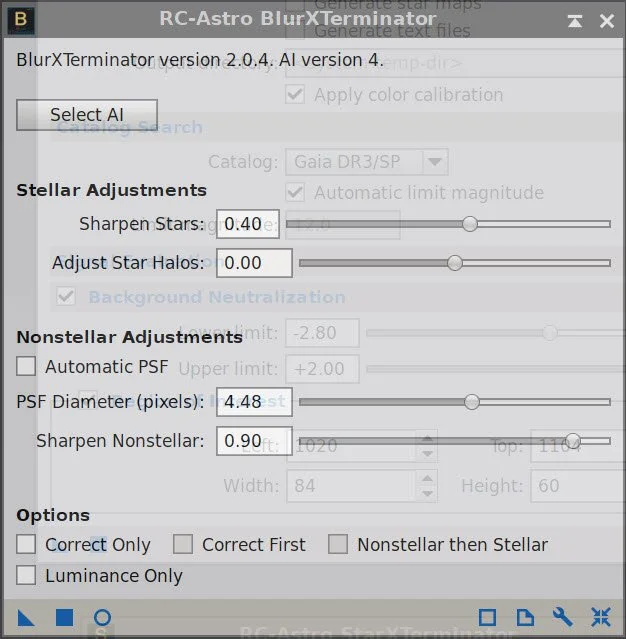
Task: Click the Select AI button
Action: pyautogui.click(x=87, y=115)
